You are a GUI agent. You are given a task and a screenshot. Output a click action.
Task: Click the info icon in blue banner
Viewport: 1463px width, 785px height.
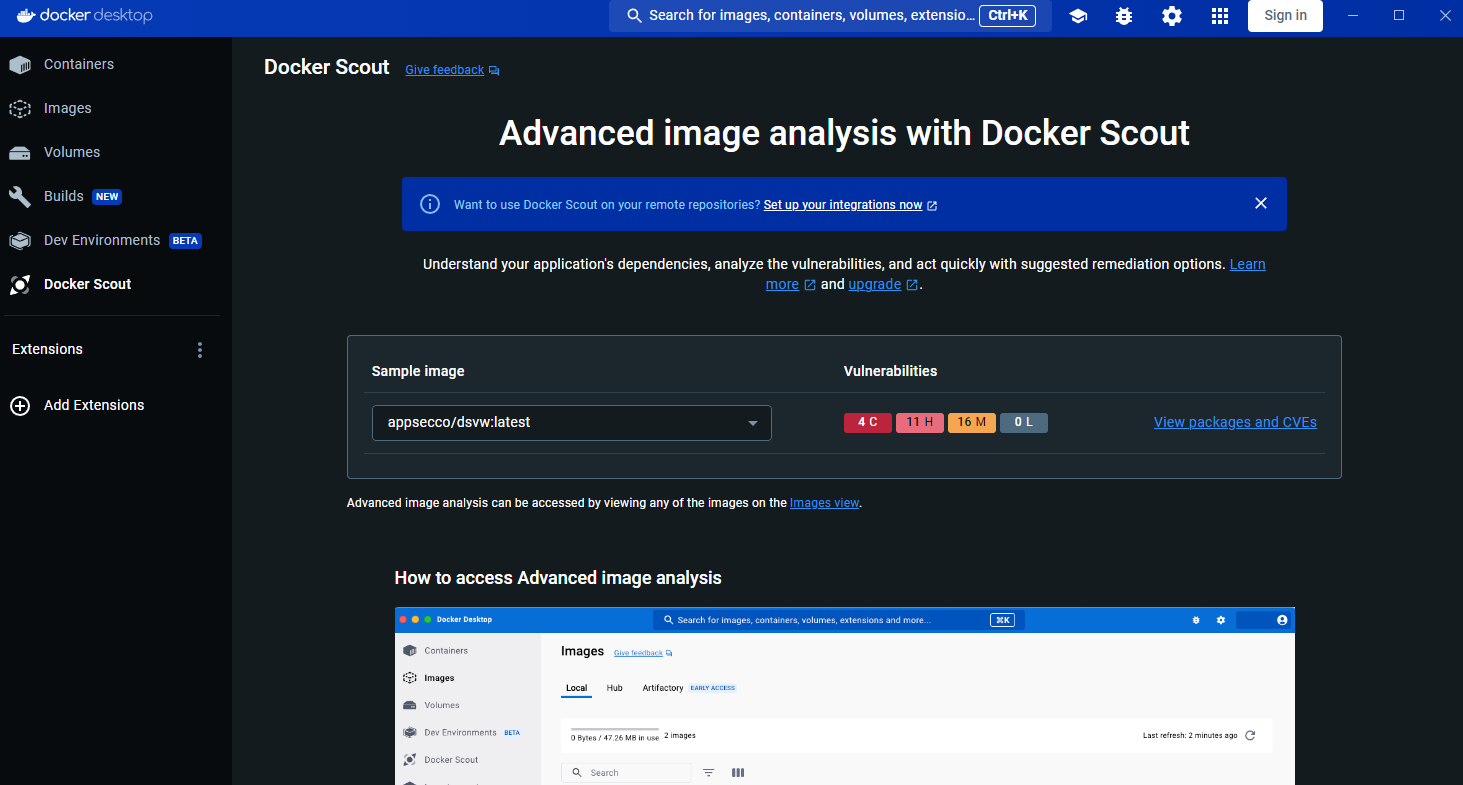tap(430, 204)
